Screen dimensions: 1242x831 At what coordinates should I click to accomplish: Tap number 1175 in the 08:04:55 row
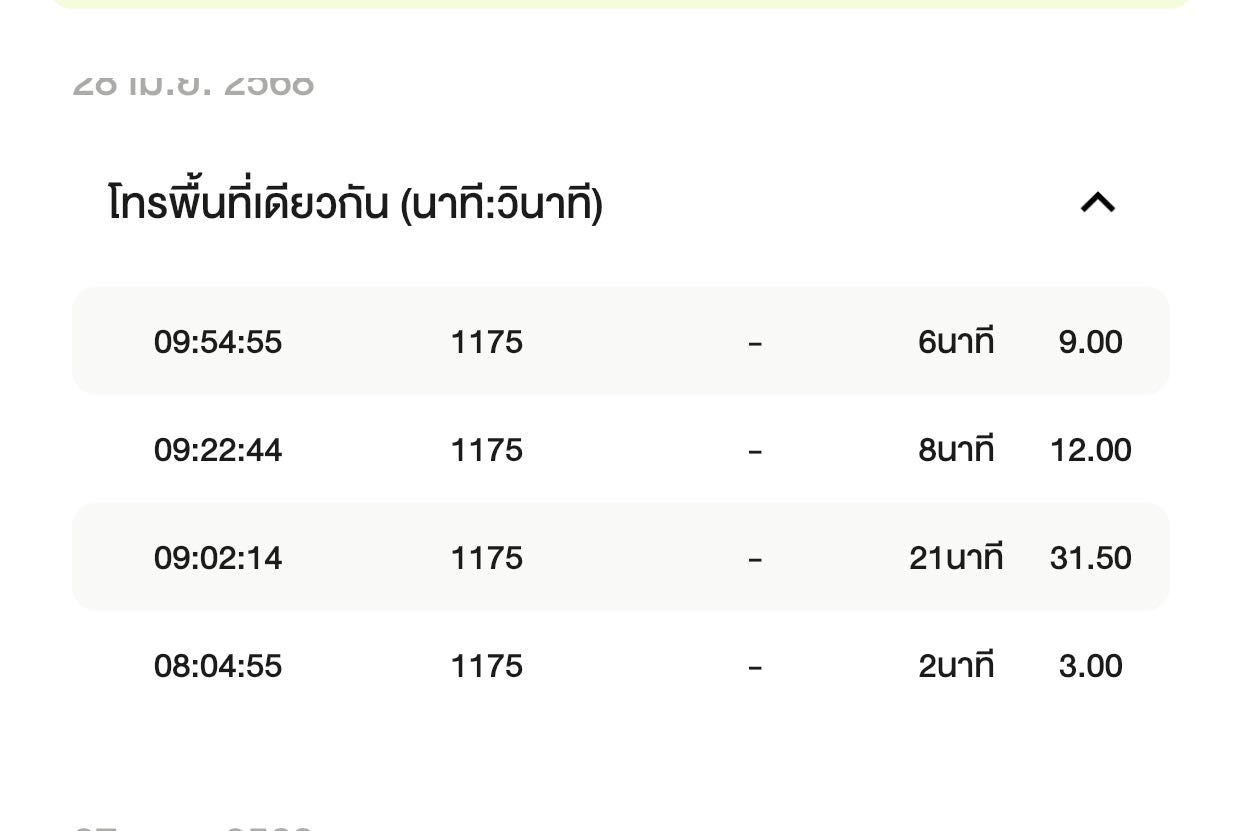[487, 666]
